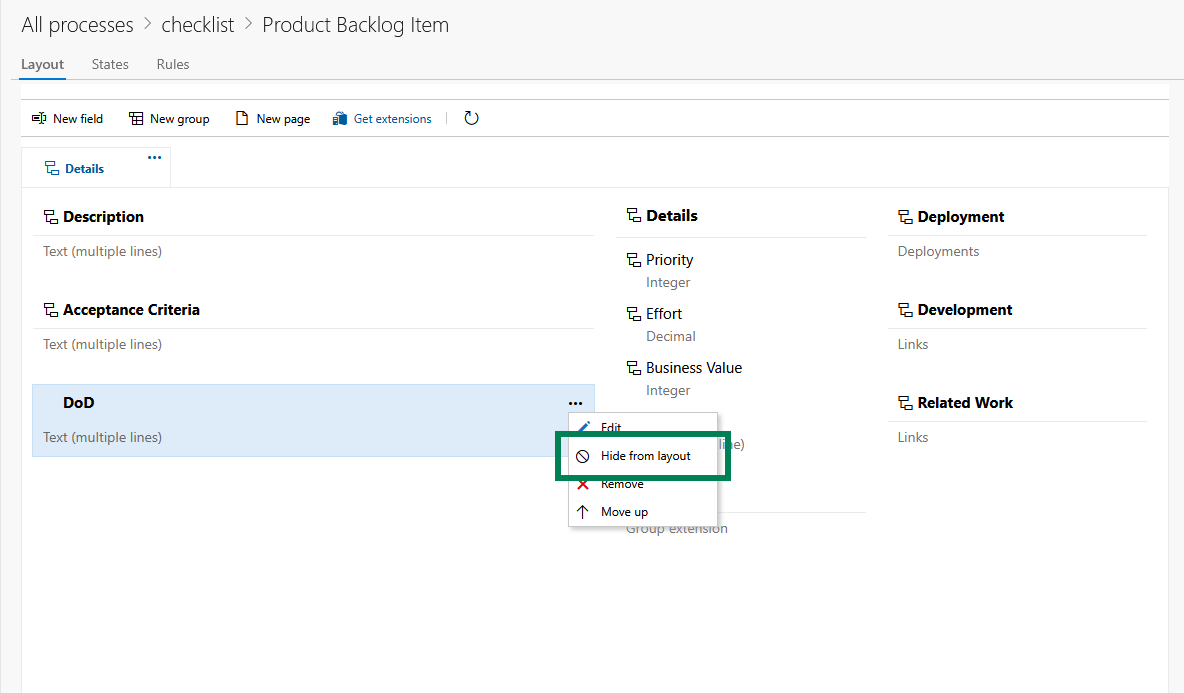The width and height of the screenshot is (1184, 693).
Task: Click the red X Remove icon
Action: (x=585, y=483)
